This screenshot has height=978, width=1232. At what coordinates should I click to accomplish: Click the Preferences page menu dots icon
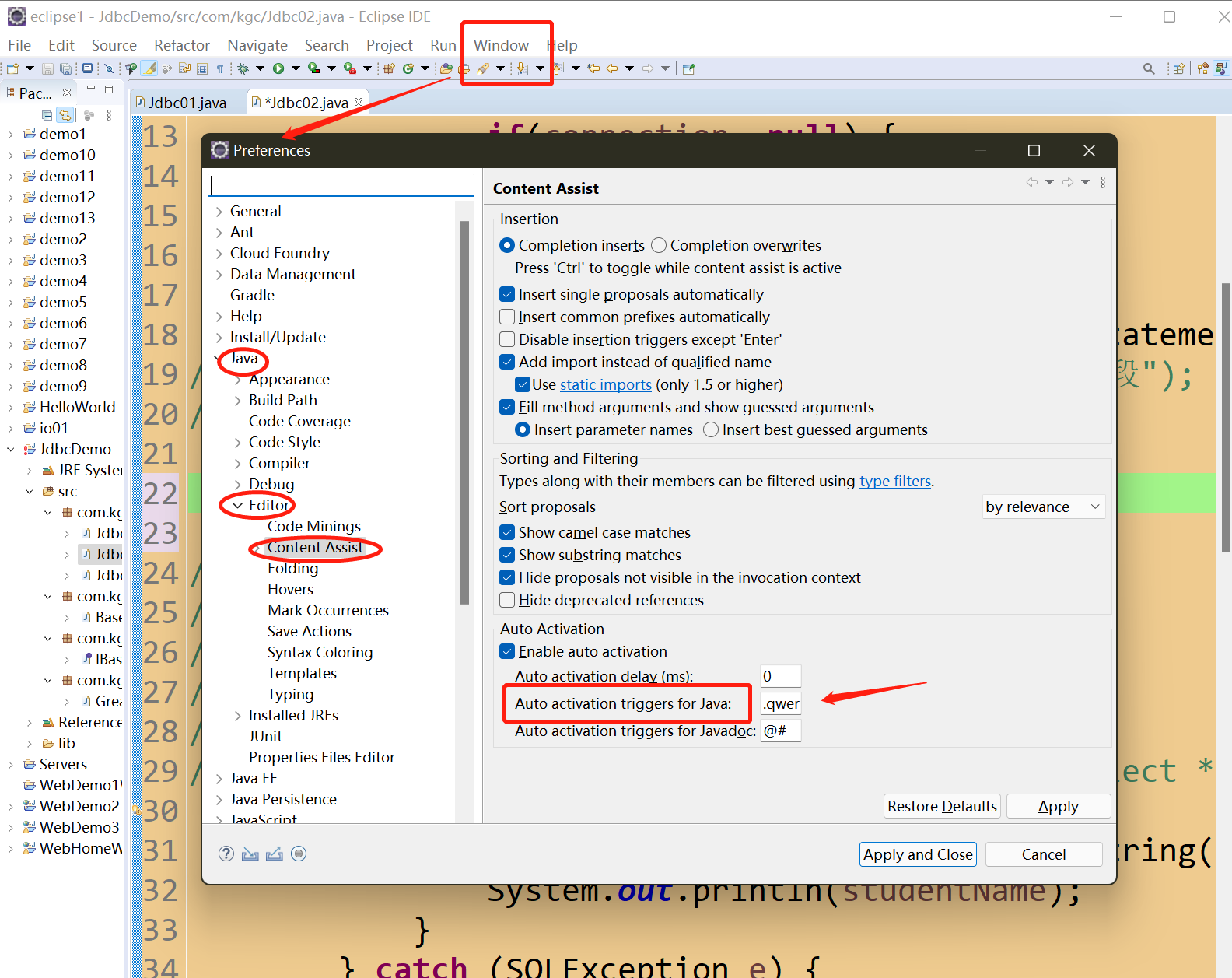[1103, 182]
